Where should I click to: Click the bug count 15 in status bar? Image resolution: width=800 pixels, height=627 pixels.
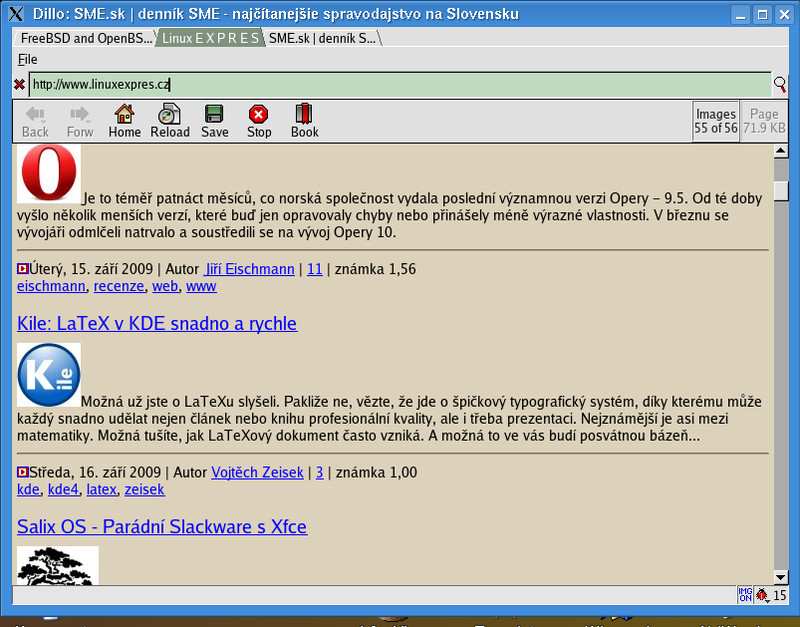[x=780, y=595]
